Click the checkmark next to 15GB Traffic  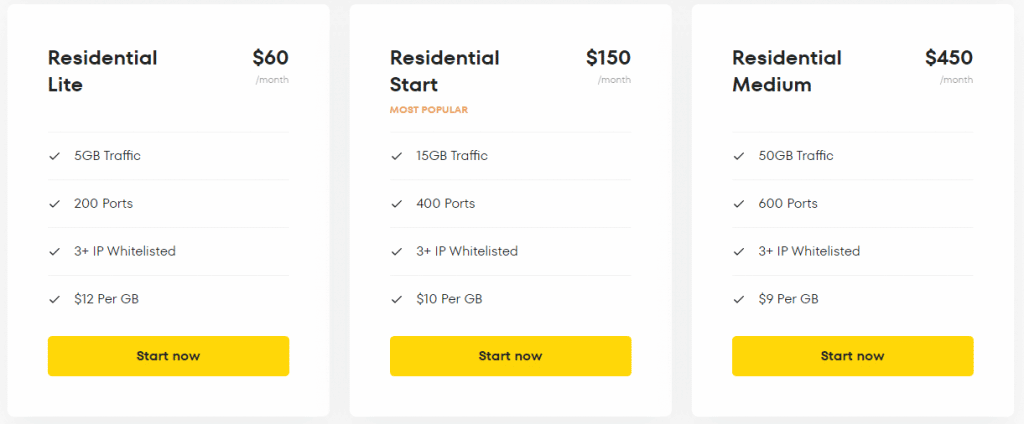[x=396, y=156]
